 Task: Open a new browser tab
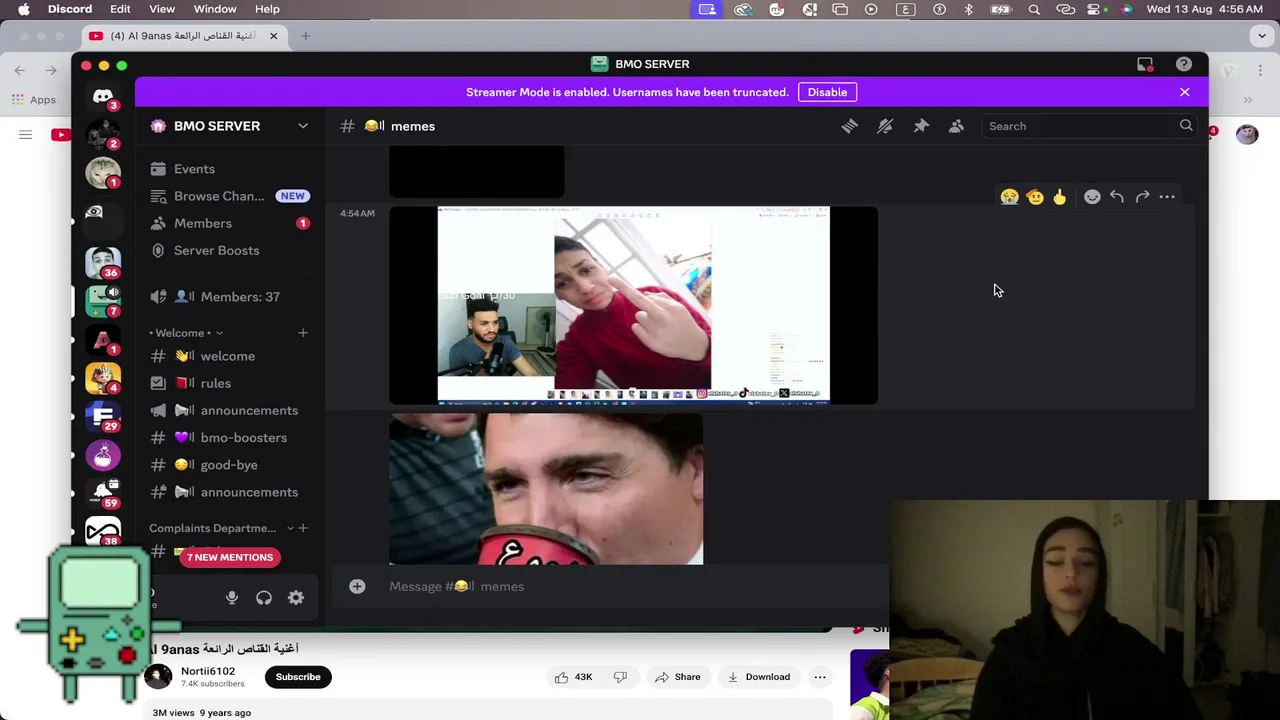point(305,36)
